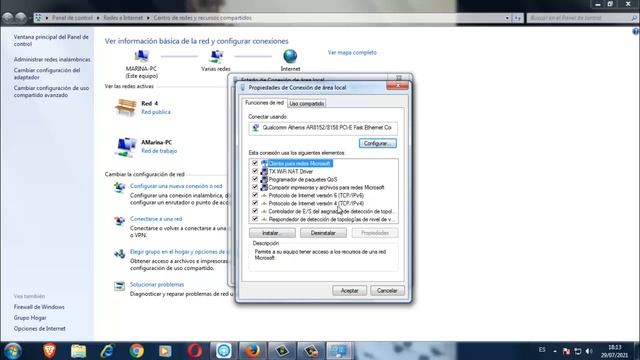
Task: Open Firefox from taskbar
Action: click(252, 351)
